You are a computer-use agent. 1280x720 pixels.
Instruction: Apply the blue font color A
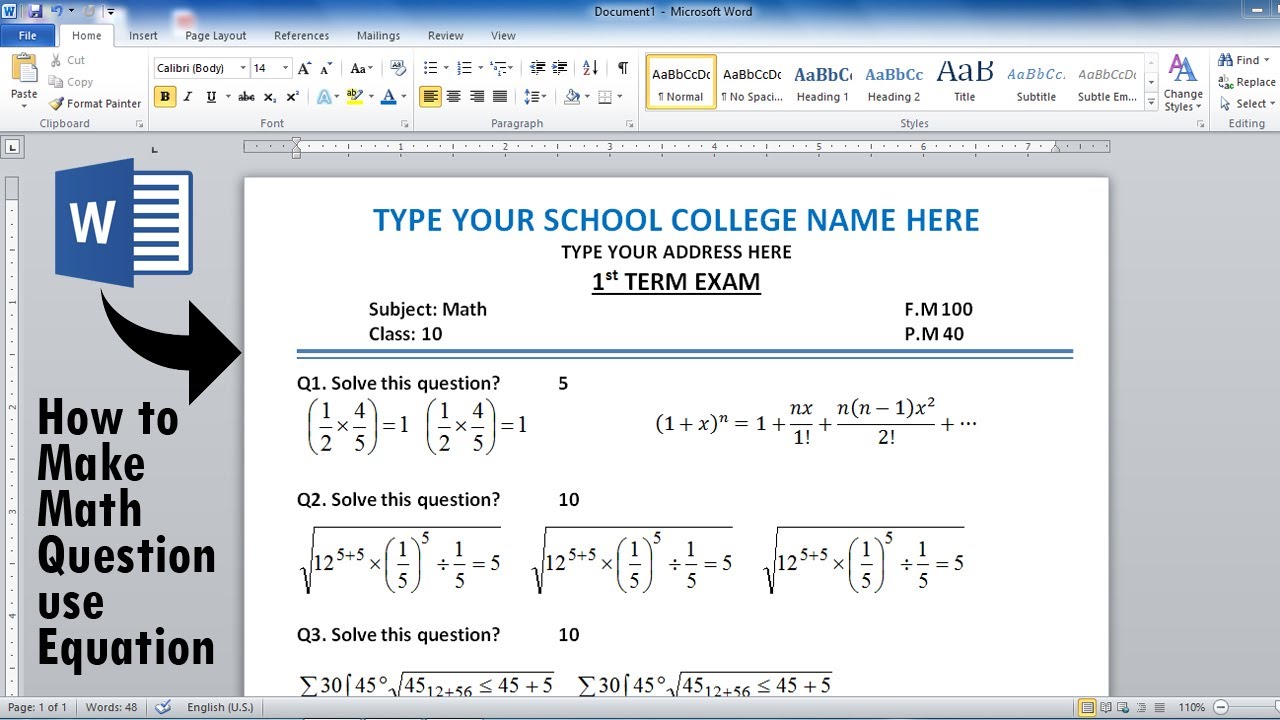tap(390, 97)
